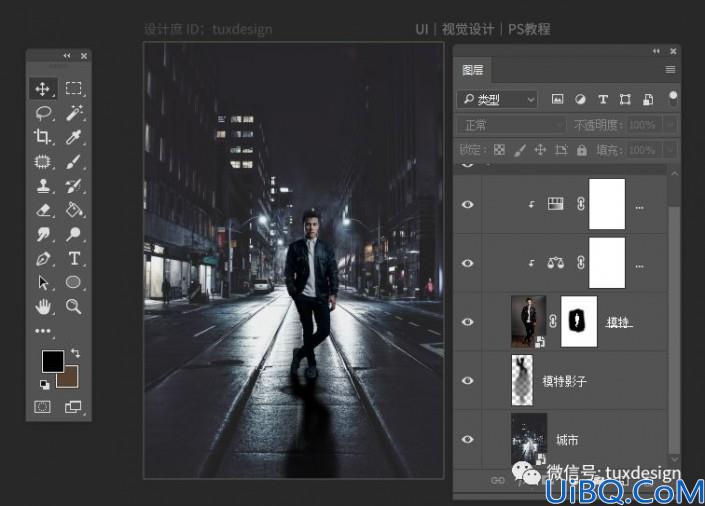Select the Healing Brush patch tool

pos(43,161)
